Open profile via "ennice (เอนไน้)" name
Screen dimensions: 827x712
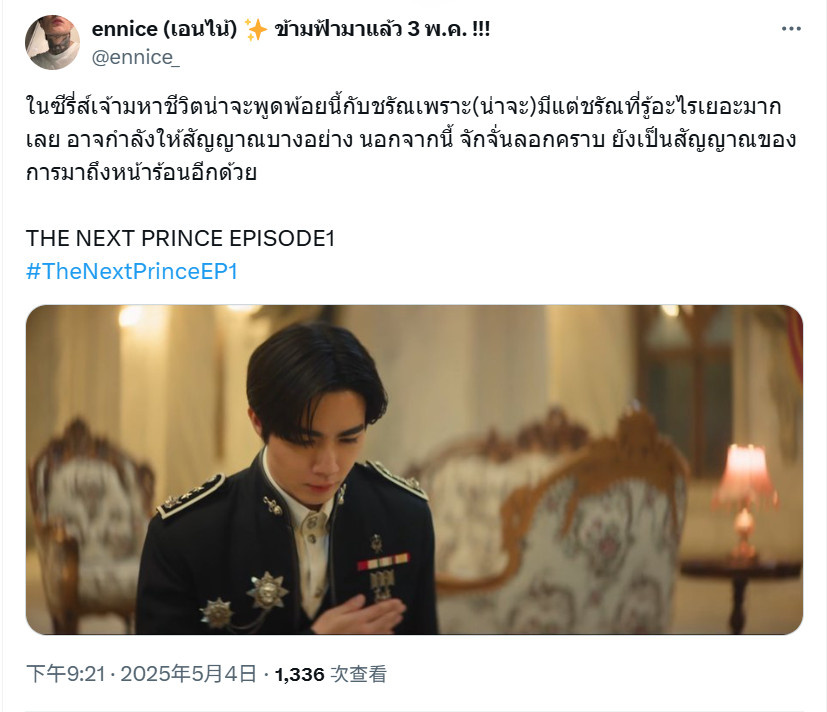pyautogui.click(x=165, y=29)
